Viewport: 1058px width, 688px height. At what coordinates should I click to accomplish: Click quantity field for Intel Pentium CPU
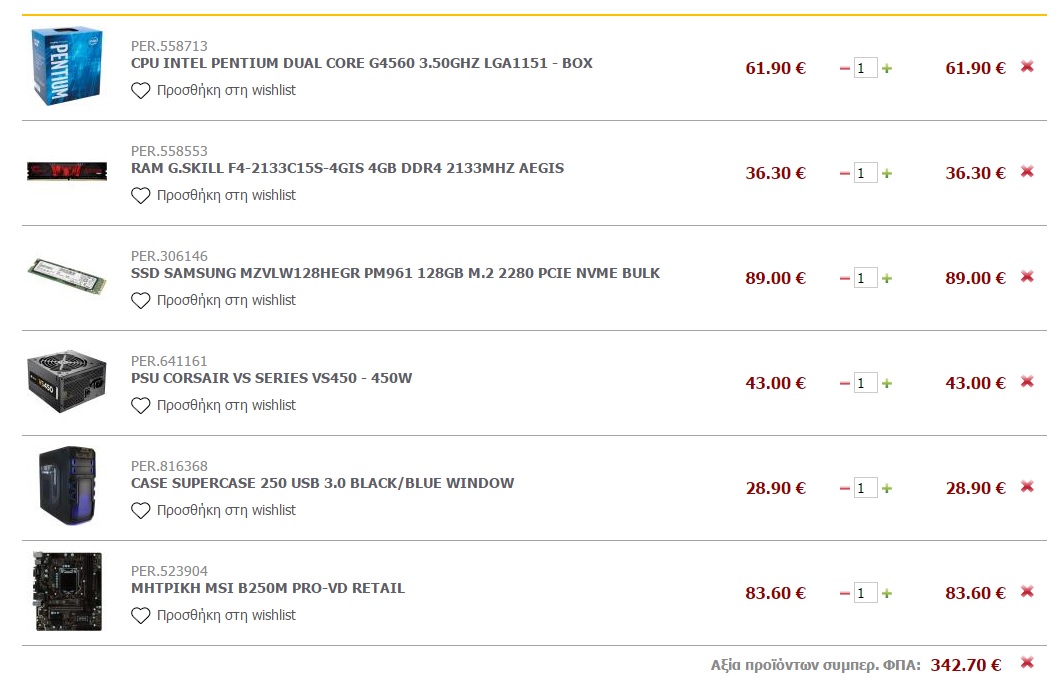point(866,68)
